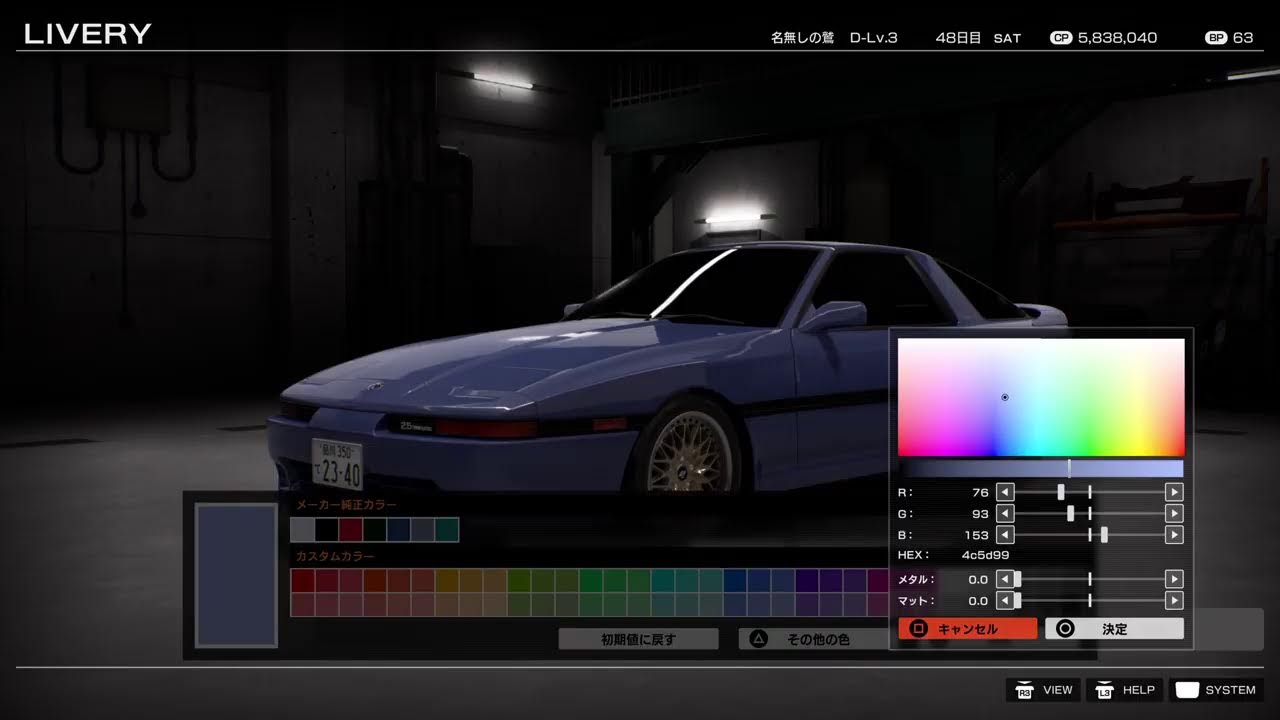This screenshot has width=1280, height=720.
Task: Select the light gray manufacturer color swatch
Action: (302, 530)
